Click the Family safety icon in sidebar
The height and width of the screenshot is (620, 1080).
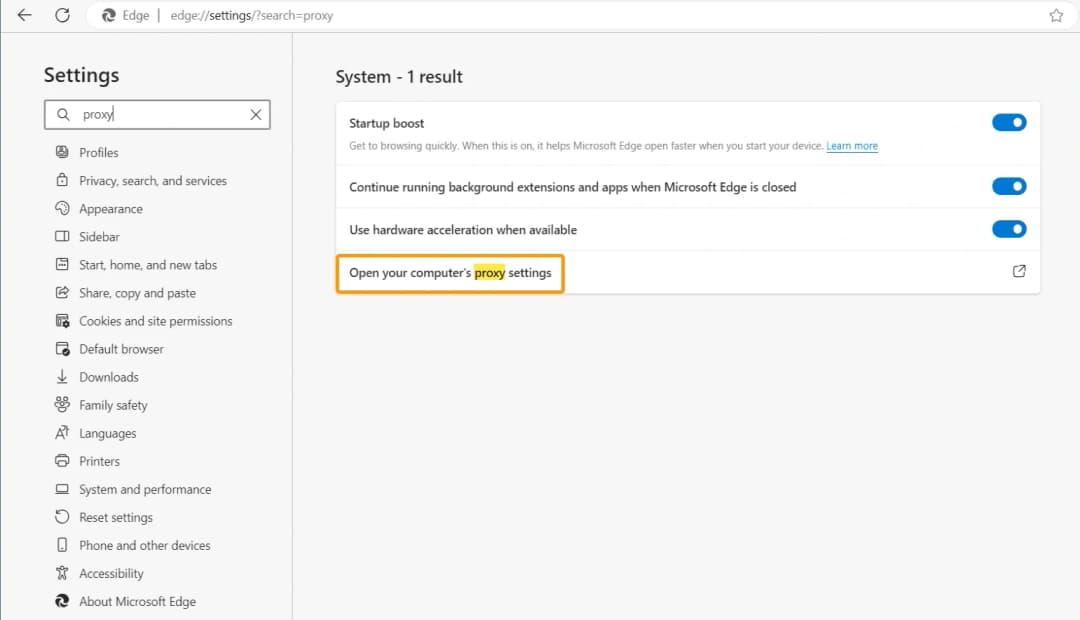tap(62, 405)
